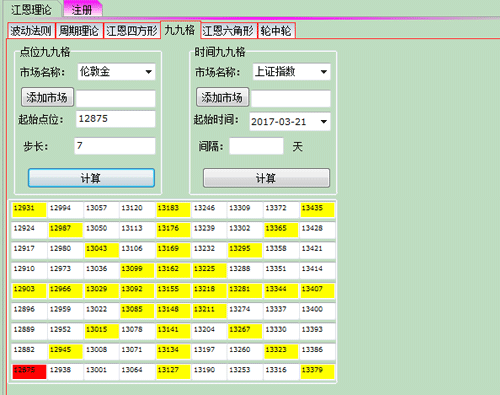Select cell 13057
This screenshot has width=500, height=395.
101,210
